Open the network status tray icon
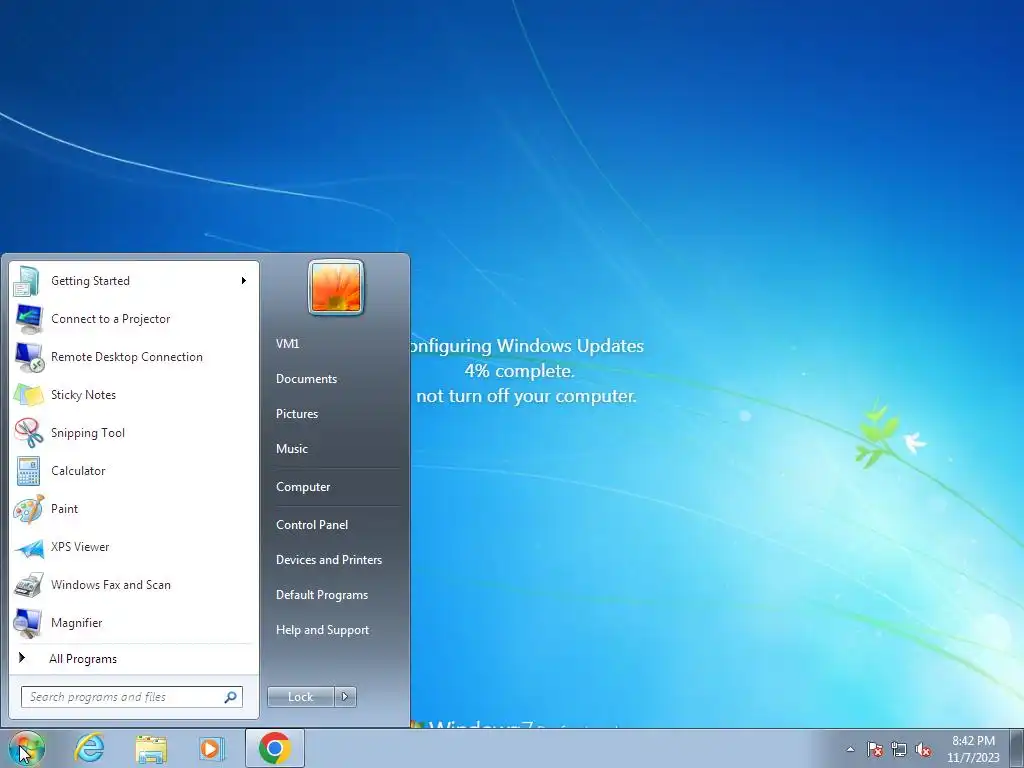Screen dimensions: 1024x768 (899, 750)
